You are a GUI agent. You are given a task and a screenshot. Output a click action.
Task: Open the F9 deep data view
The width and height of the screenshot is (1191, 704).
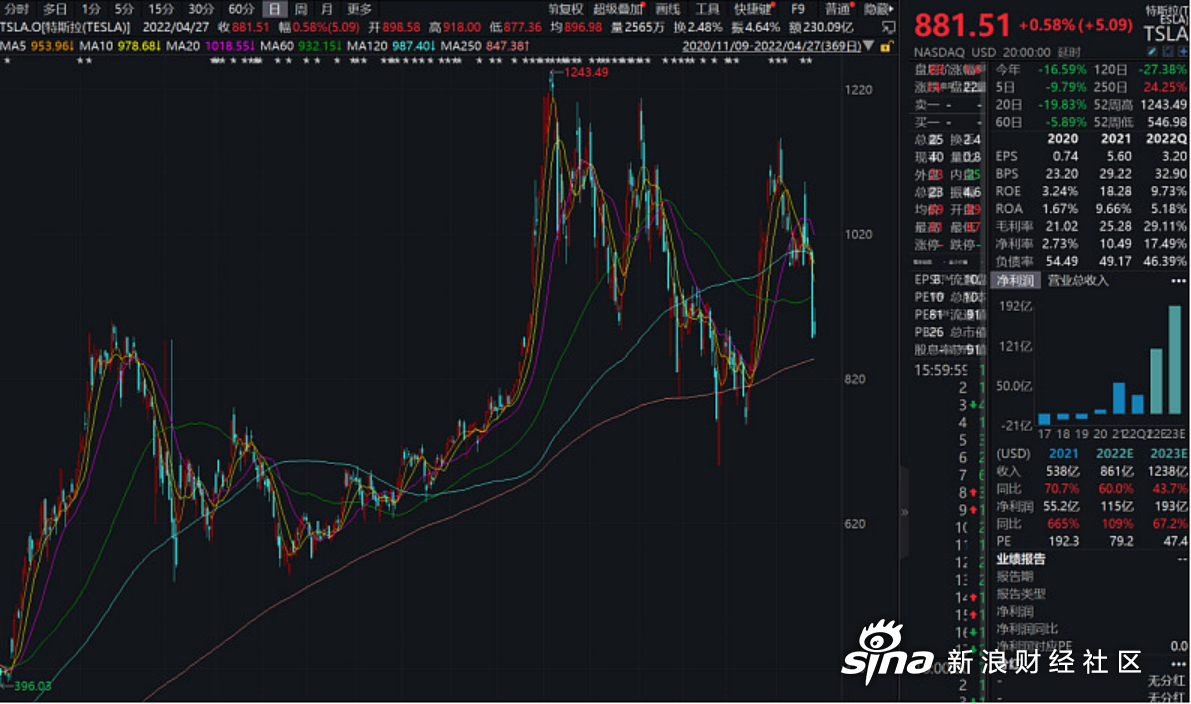[798, 9]
